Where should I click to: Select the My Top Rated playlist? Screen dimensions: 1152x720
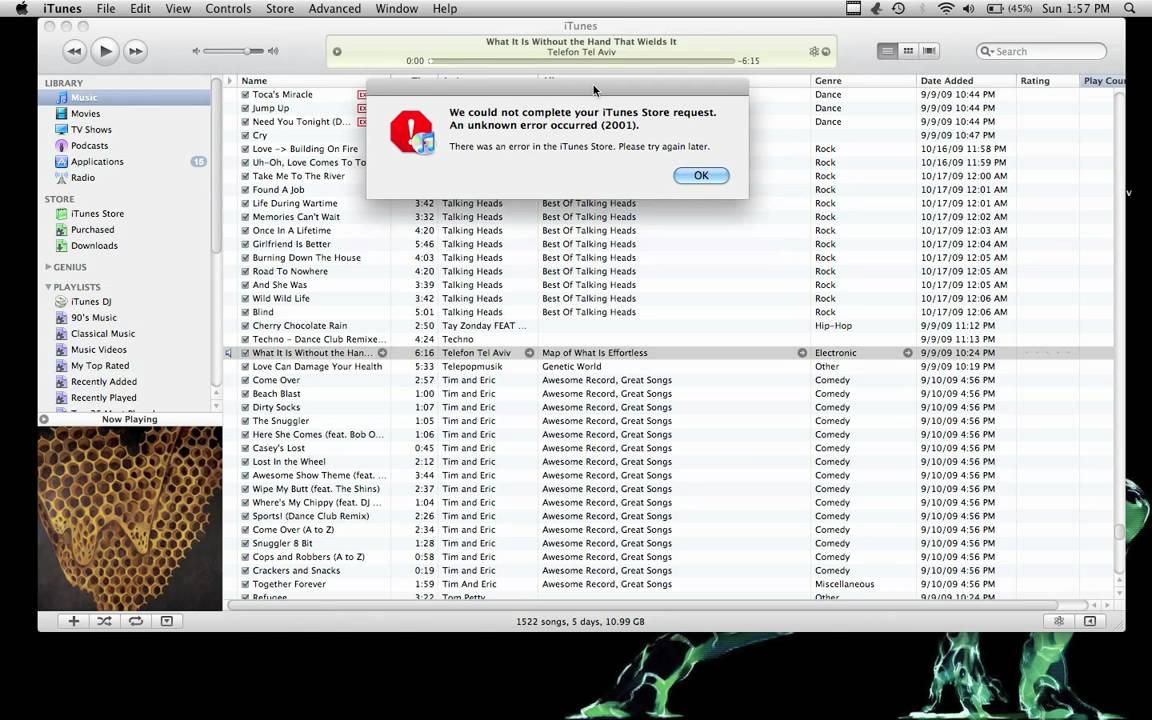click(100, 366)
